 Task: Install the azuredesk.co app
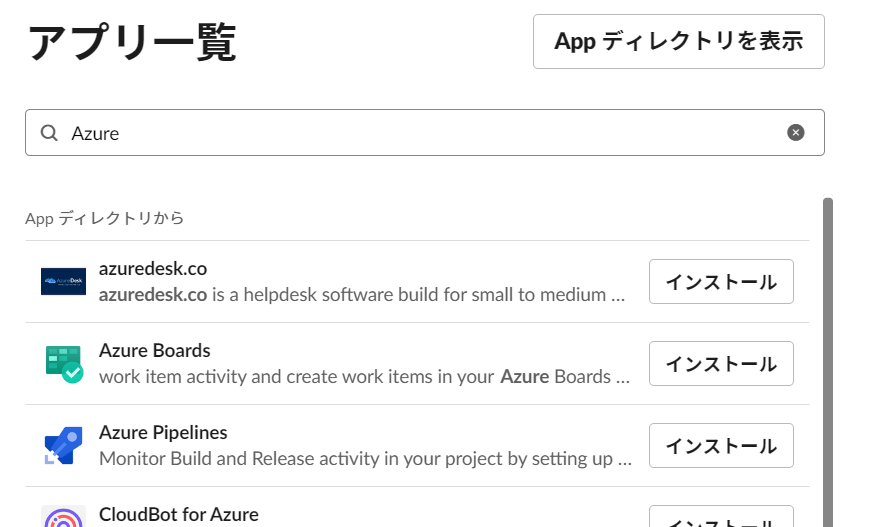(x=721, y=281)
